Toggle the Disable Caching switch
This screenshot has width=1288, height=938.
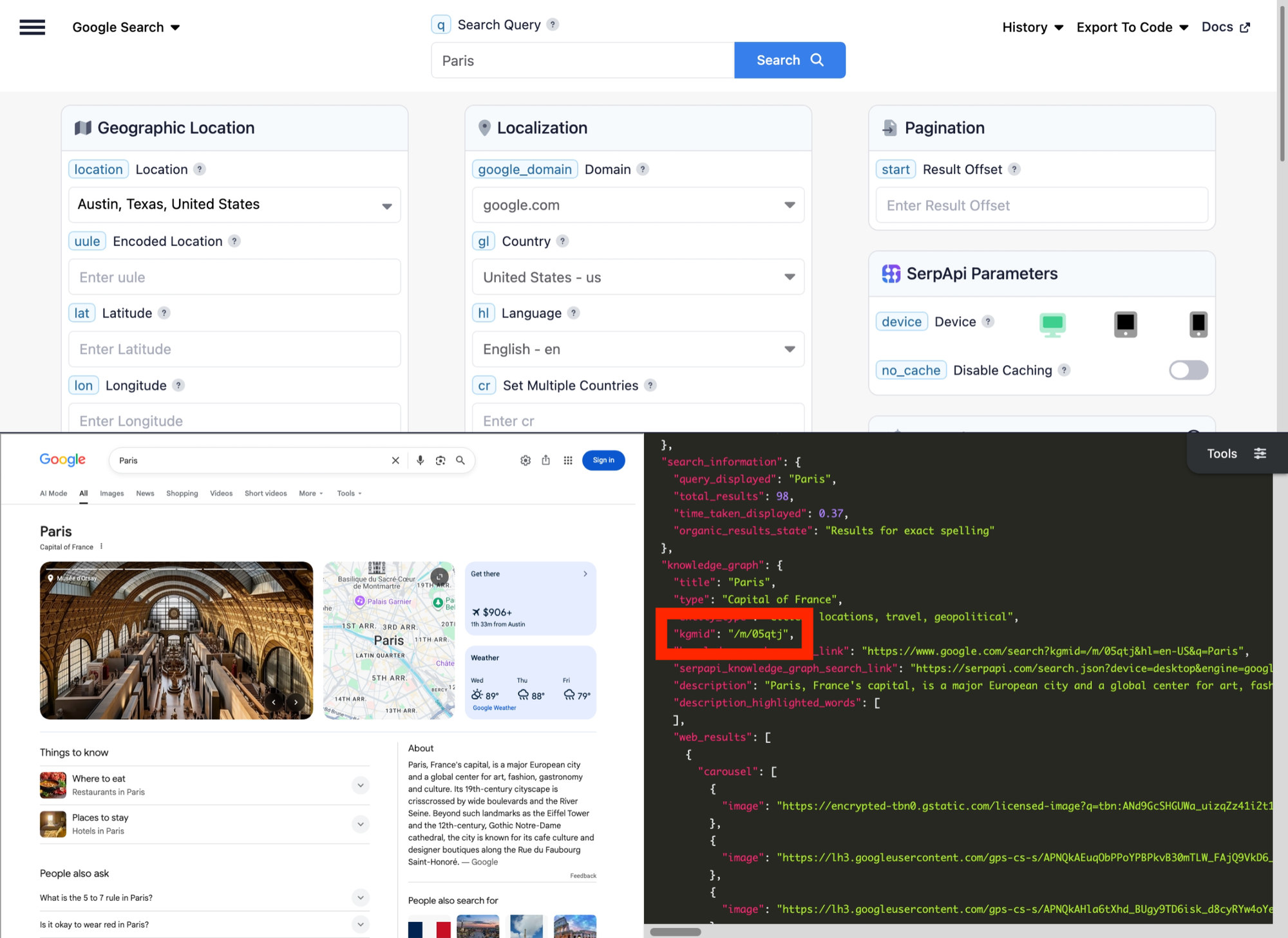(x=1188, y=370)
